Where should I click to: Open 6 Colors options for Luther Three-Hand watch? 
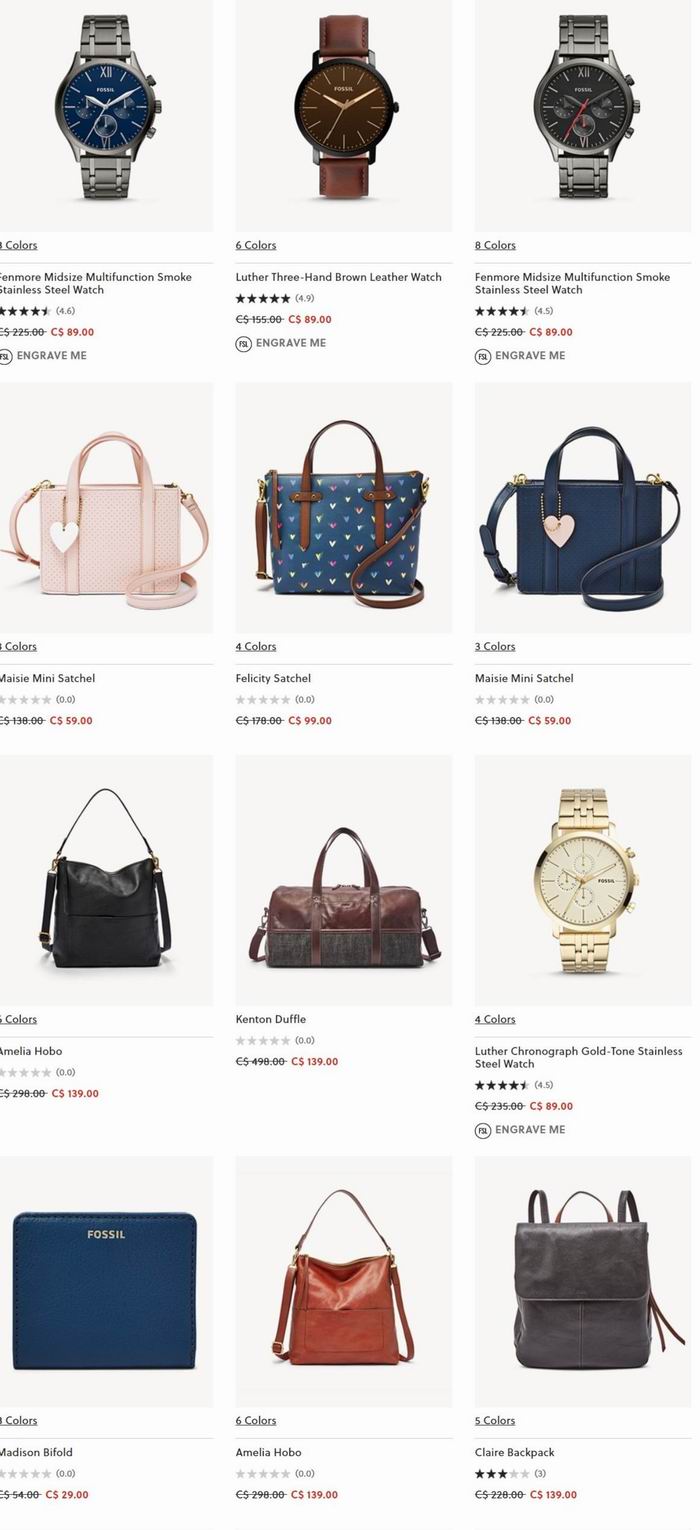[x=256, y=245]
